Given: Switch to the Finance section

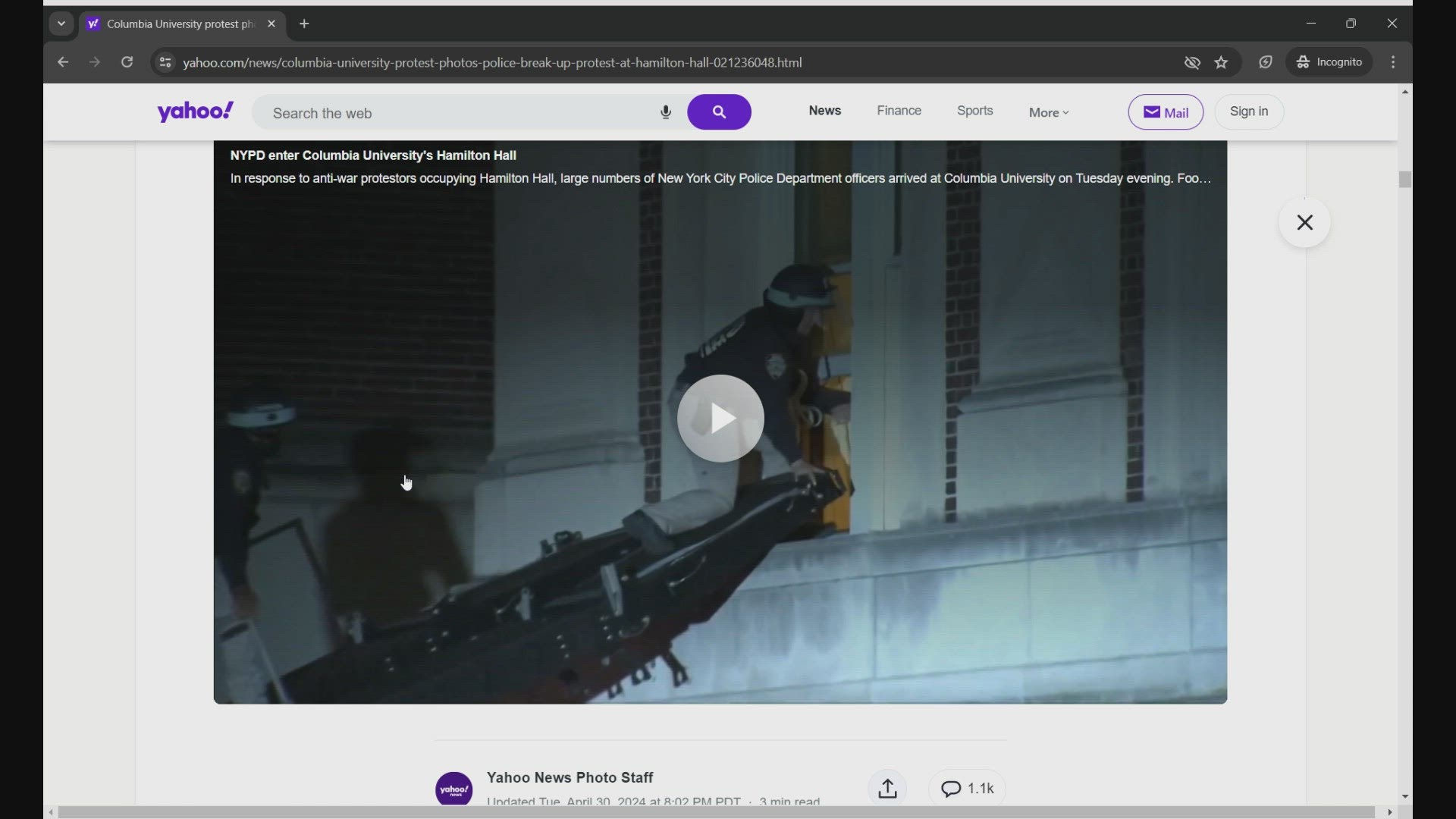Looking at the screenshot, I should click(x=899, y=111).
